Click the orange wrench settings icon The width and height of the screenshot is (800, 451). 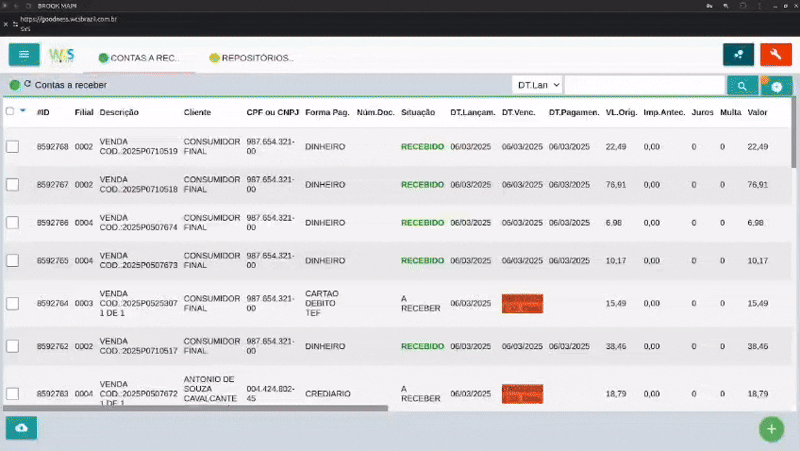click(x=776, y=55)
